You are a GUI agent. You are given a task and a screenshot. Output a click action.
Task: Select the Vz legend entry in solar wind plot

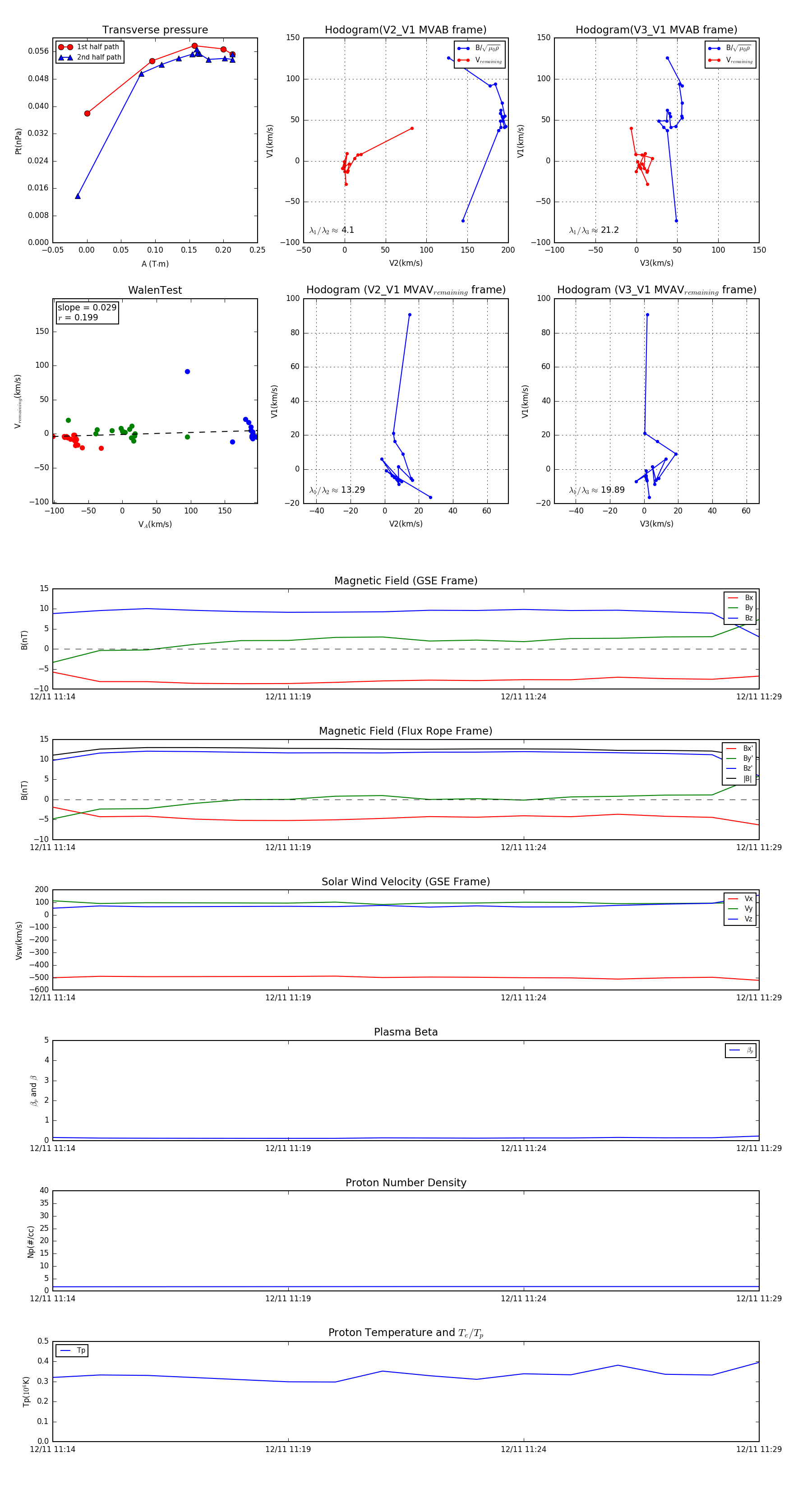(x=740, y=919)
